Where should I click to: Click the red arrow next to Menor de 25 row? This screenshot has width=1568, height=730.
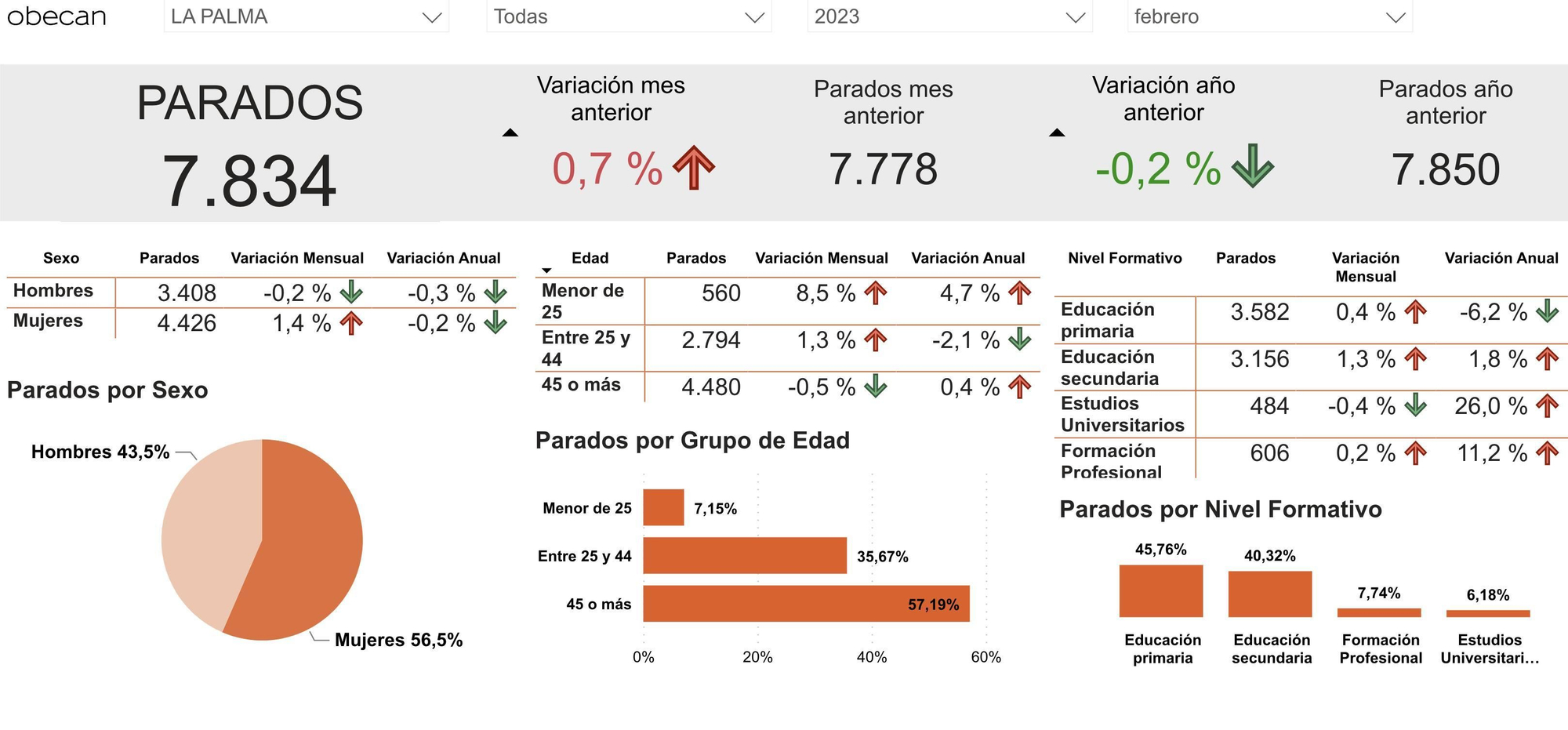[877, 293]
